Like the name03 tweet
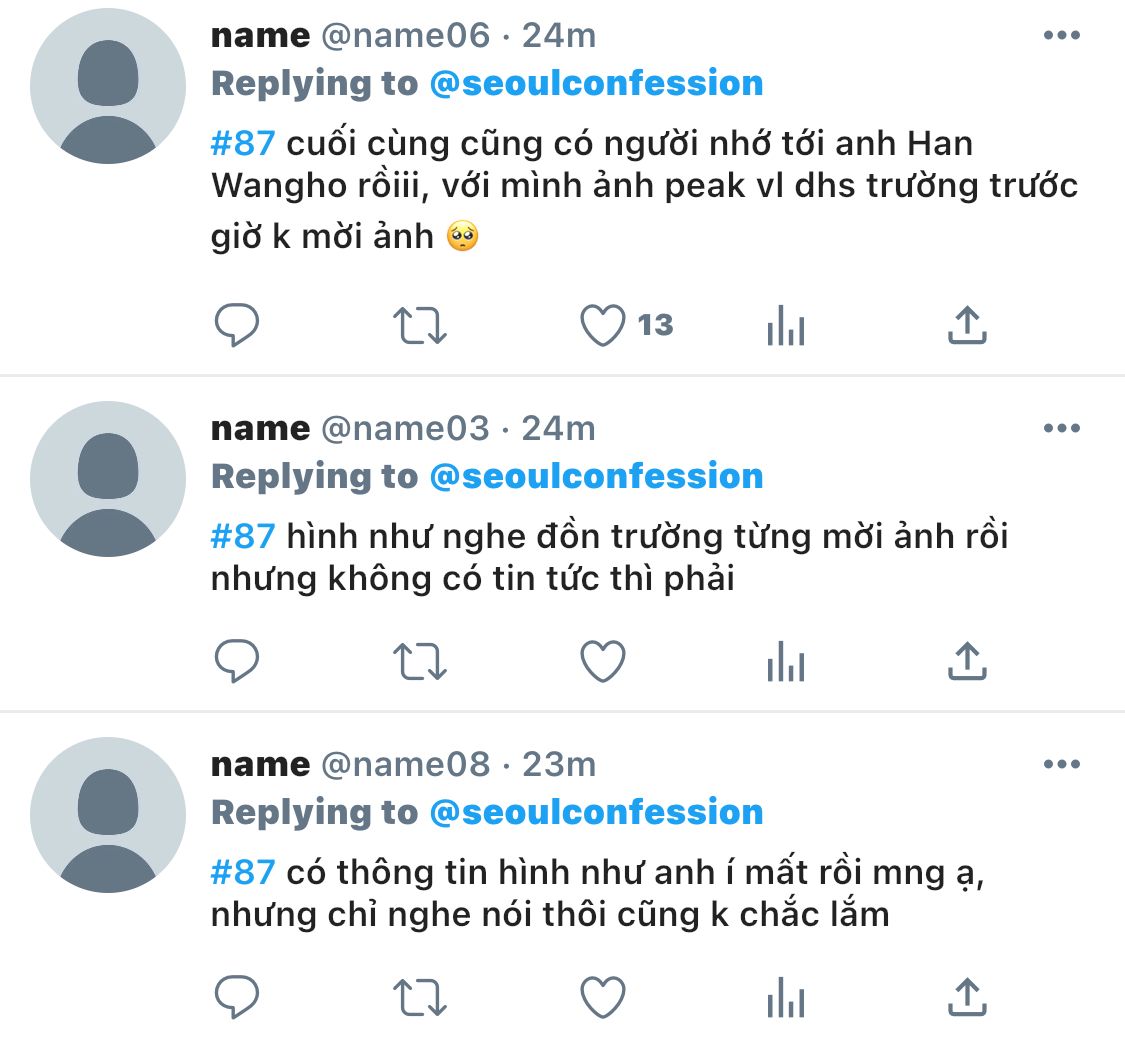The height and width of the screenshot is (1043, 1125). pyautogui.click(x=603, y=661)
